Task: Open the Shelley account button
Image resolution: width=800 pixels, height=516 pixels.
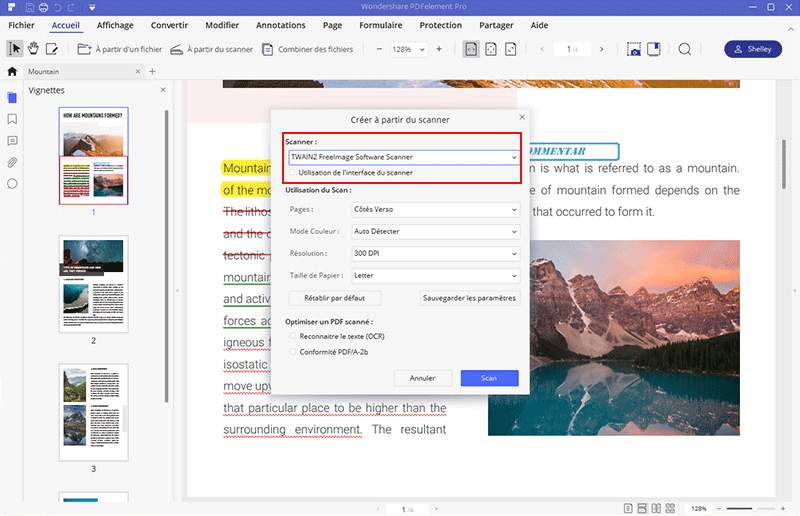Action: 753,49
